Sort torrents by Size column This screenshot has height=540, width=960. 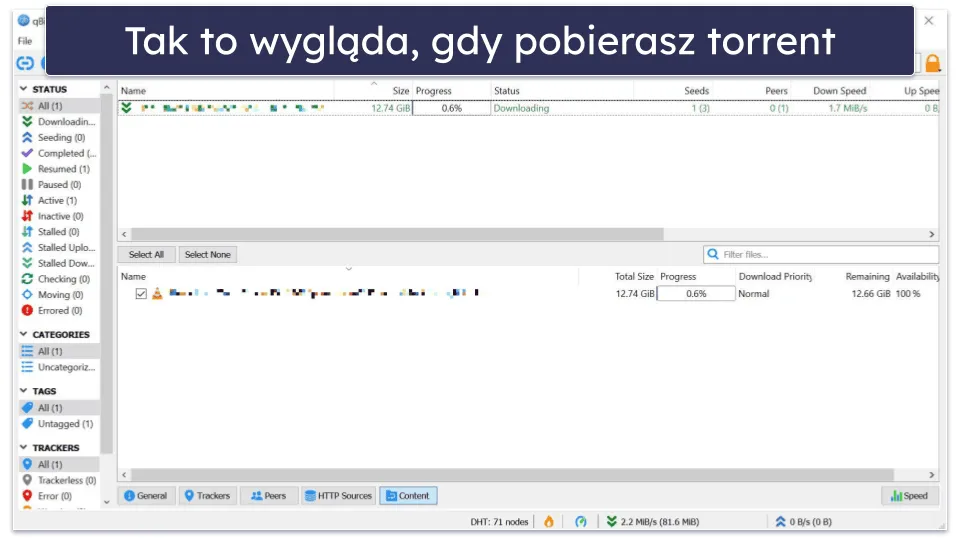pyautogui.click(x=400, y=91)
